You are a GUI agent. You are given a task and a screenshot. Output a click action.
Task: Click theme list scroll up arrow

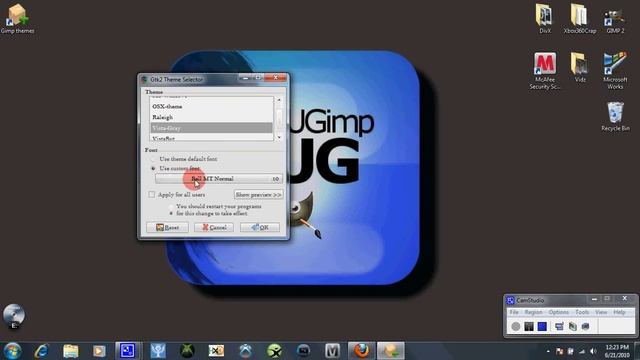(x=279, y=100)
